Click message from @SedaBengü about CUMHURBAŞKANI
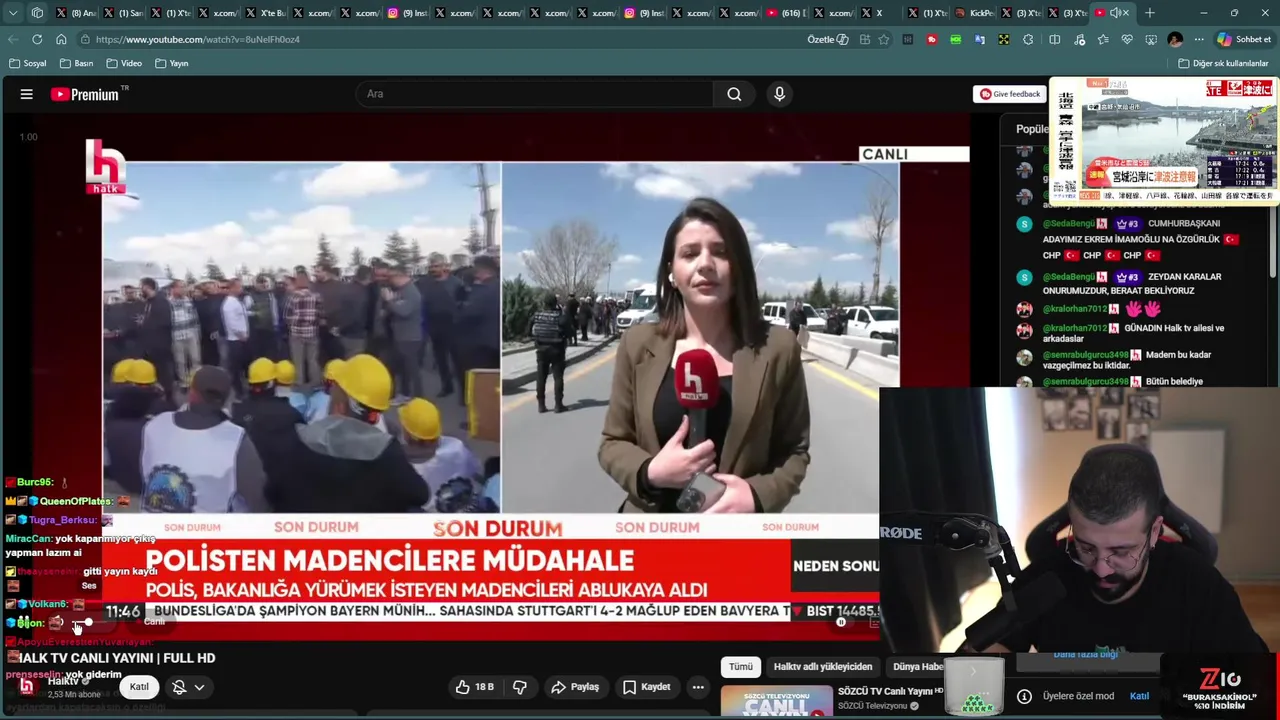Image resolution: width=1280 pixels, height=720 pixels. pyautogui.click(x=1140, y=239)
